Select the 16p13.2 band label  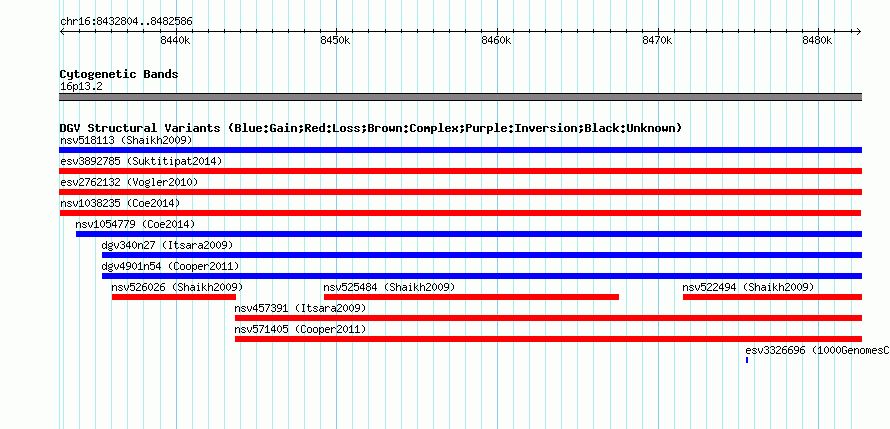[x=81, y=87]
